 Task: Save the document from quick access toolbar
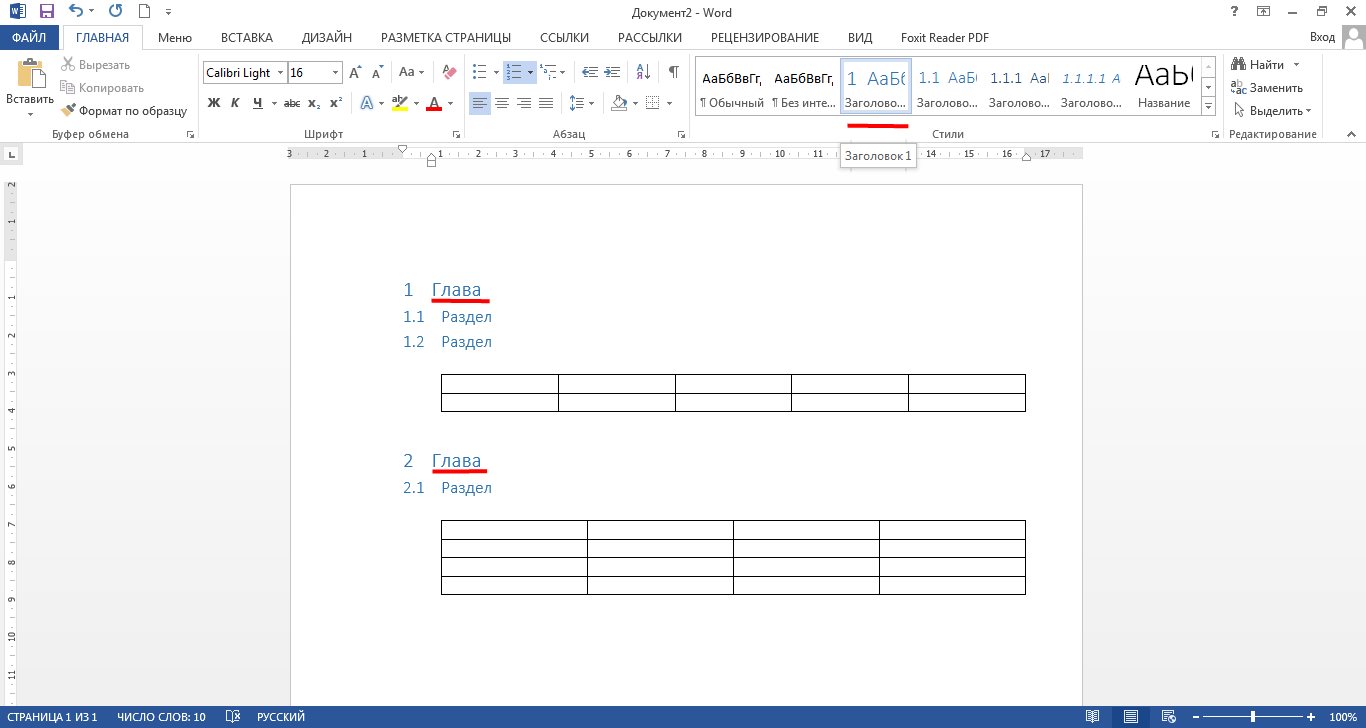(x=45, y=12)
